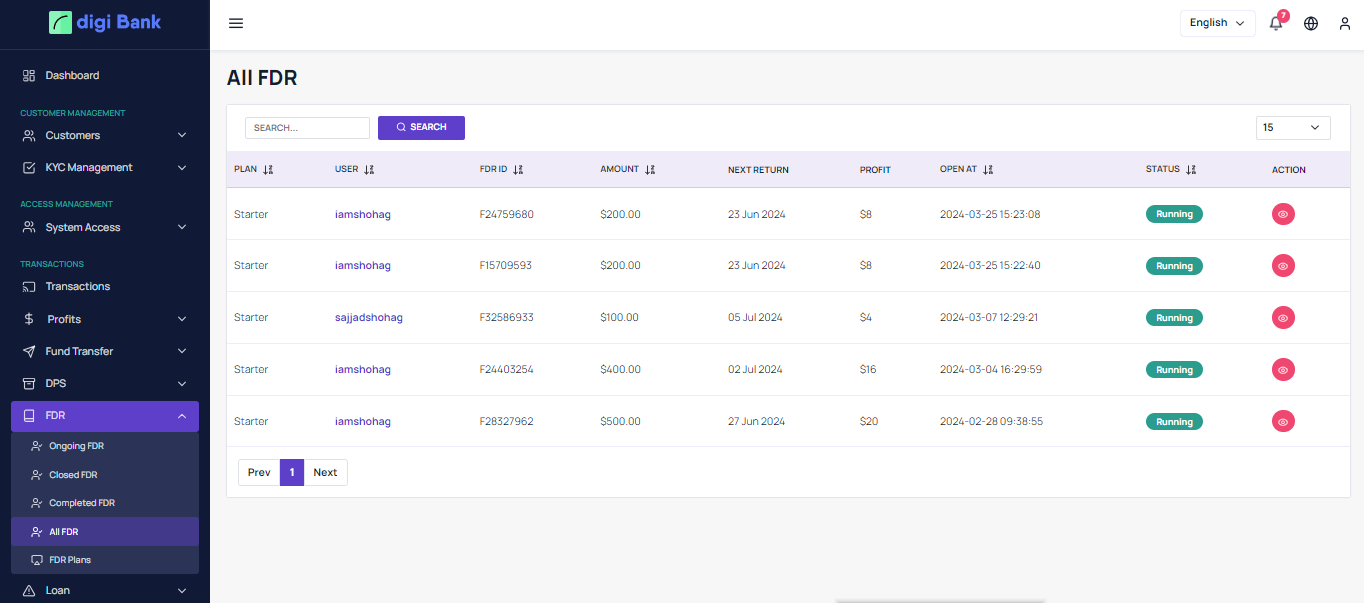Image resolution: width=1364 pixels, height=603 pixels.
Task: Open FDR Plans in sidebar
Action: (70, 560)
